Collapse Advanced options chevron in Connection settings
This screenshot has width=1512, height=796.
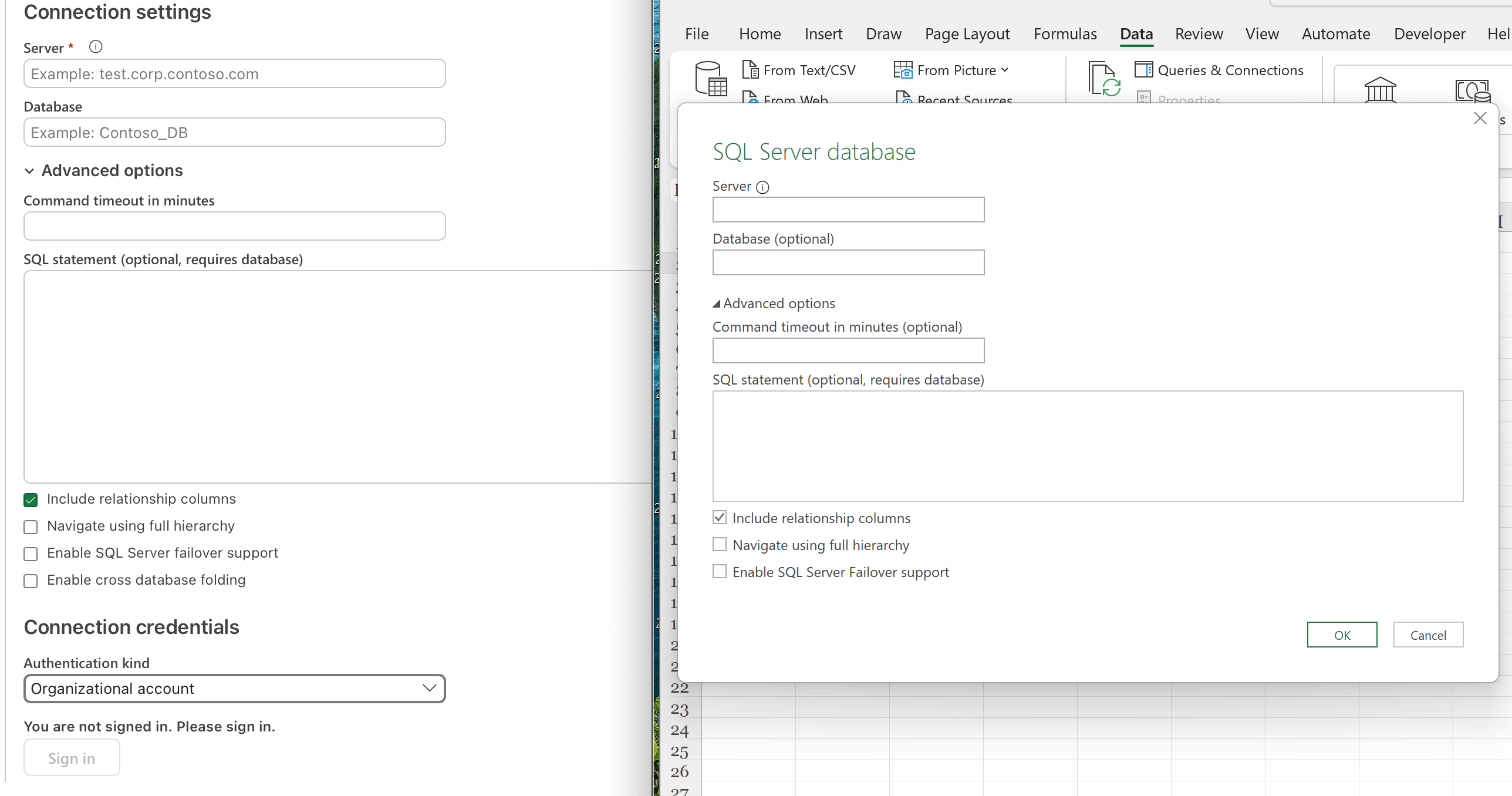29,171
